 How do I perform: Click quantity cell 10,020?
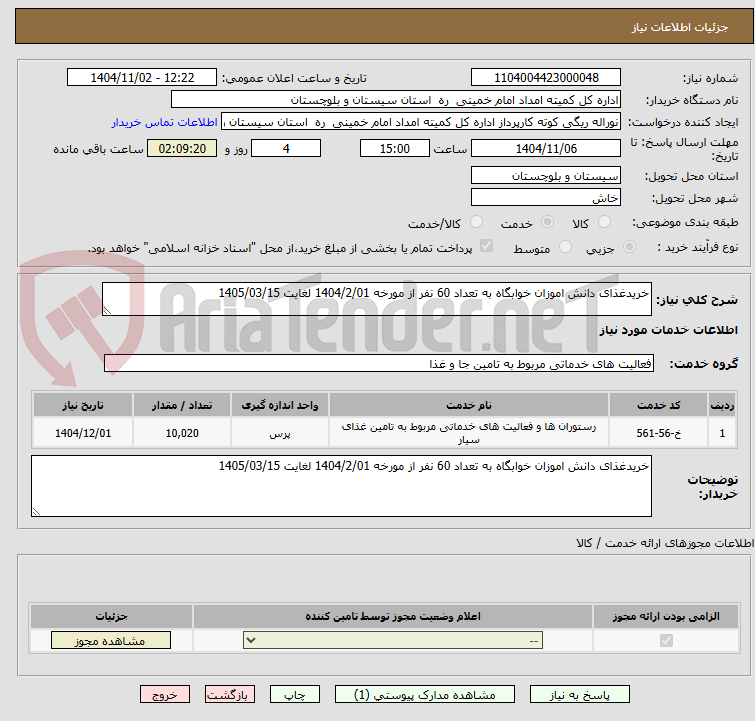(x=182, y=433)
